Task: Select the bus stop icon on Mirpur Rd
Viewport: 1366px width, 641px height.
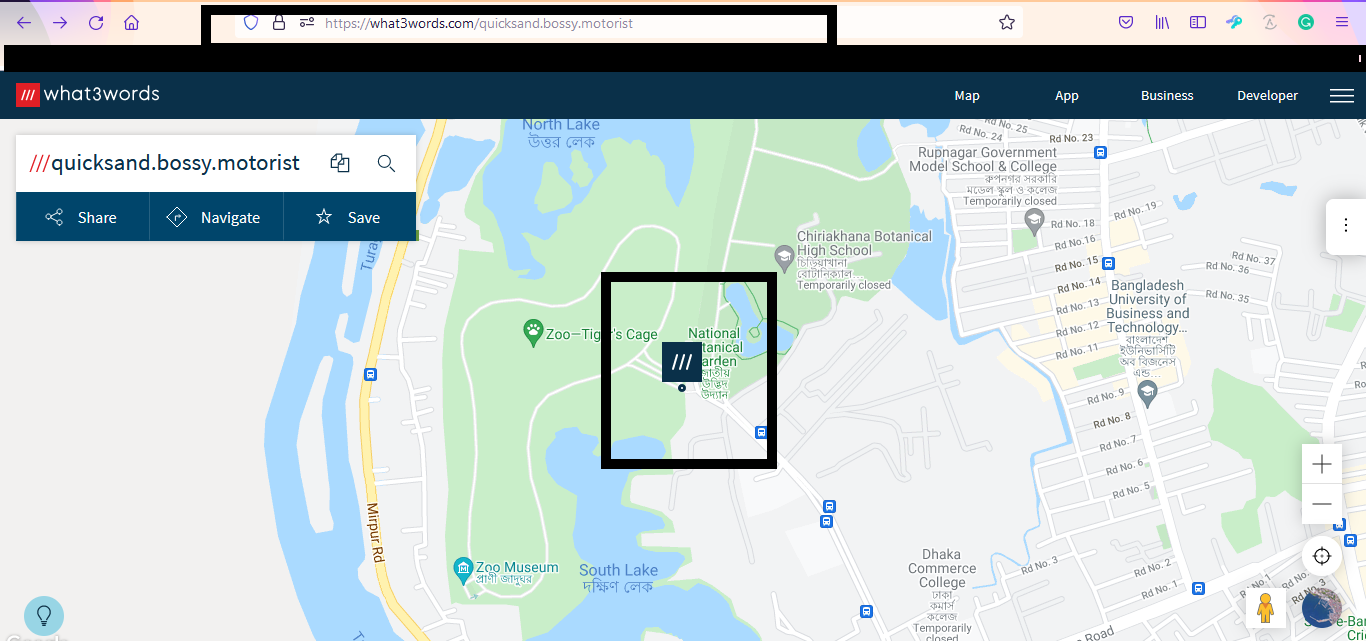Action: pyautogui.click(x=371, y=375)
